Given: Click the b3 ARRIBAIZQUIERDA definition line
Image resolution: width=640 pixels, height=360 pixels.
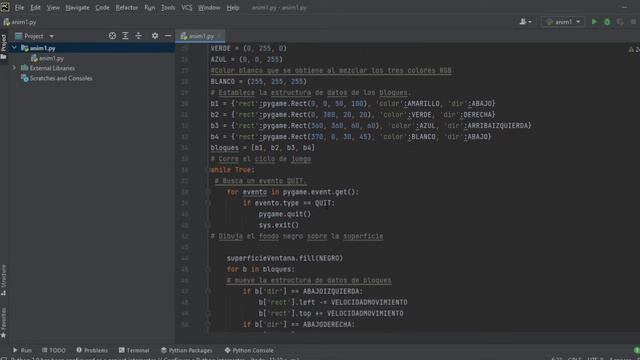Looking at the screenshot, I should pyautogui.click(x=371, y=126).
